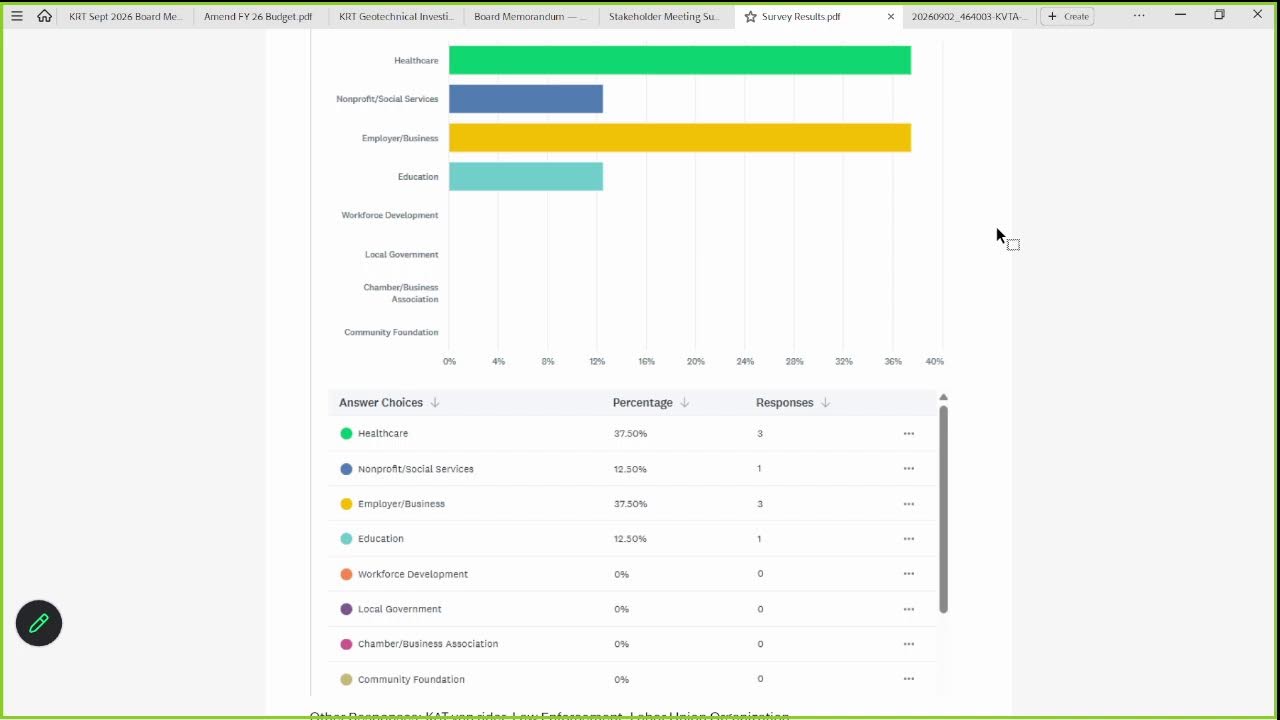Screen dimensions: 1280x720
Task: Click the Answer Choices column header
Action: pyautogui.click(x=381, y=403)
